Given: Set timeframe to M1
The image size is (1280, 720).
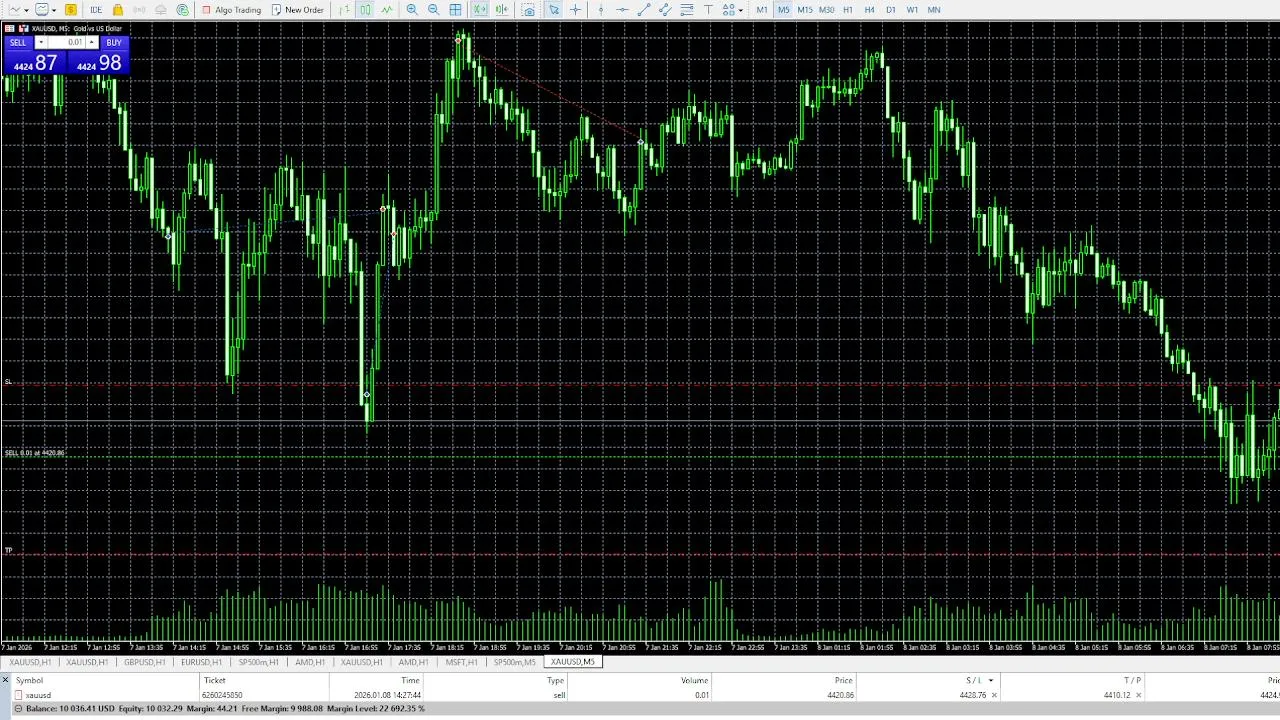Looking at the screenshot, I should [762, 10].
